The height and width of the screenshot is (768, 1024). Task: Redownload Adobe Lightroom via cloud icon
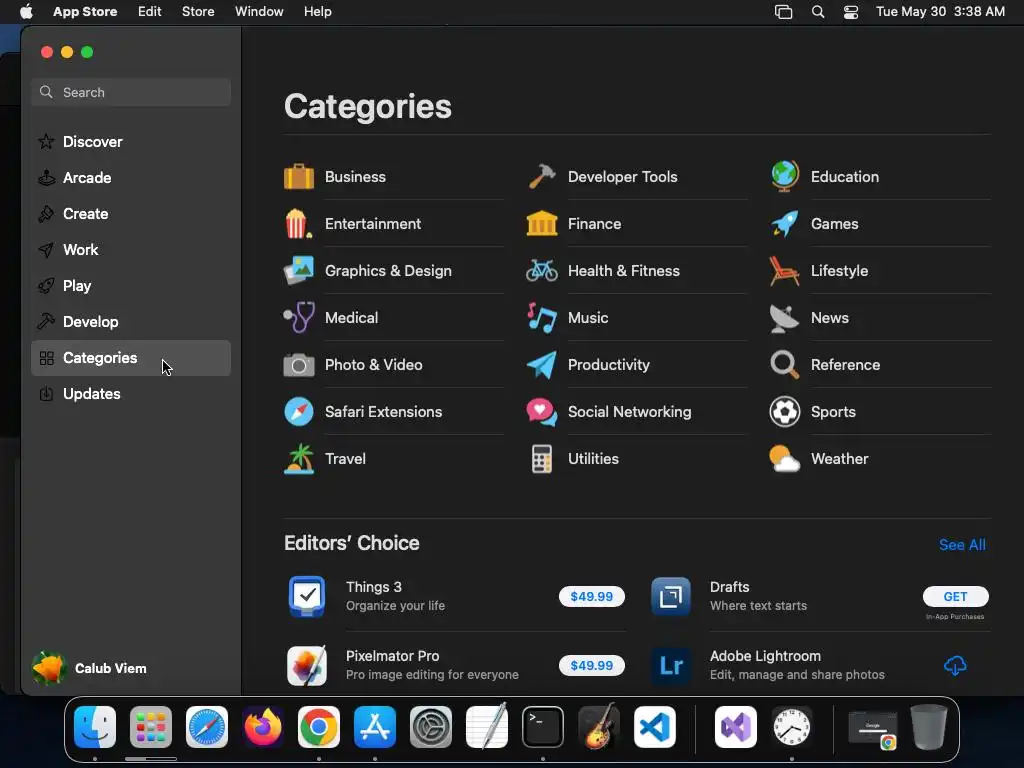955,665
